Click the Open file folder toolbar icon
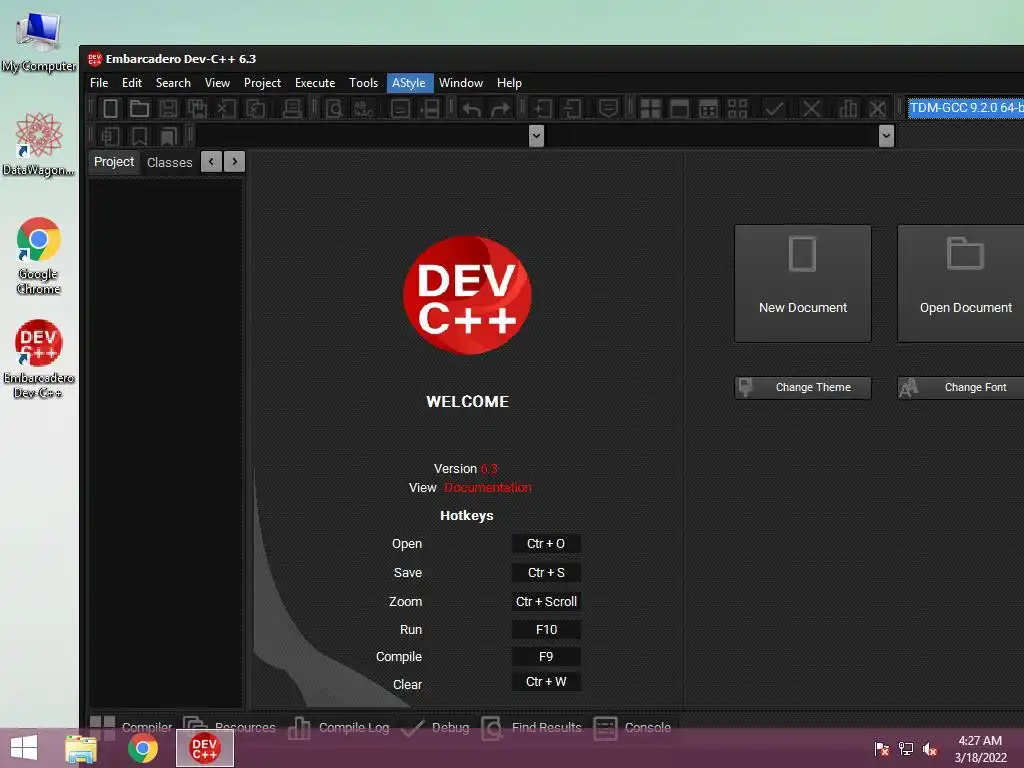This screenshot has height=768, width=1024. [x=139, y=108]
